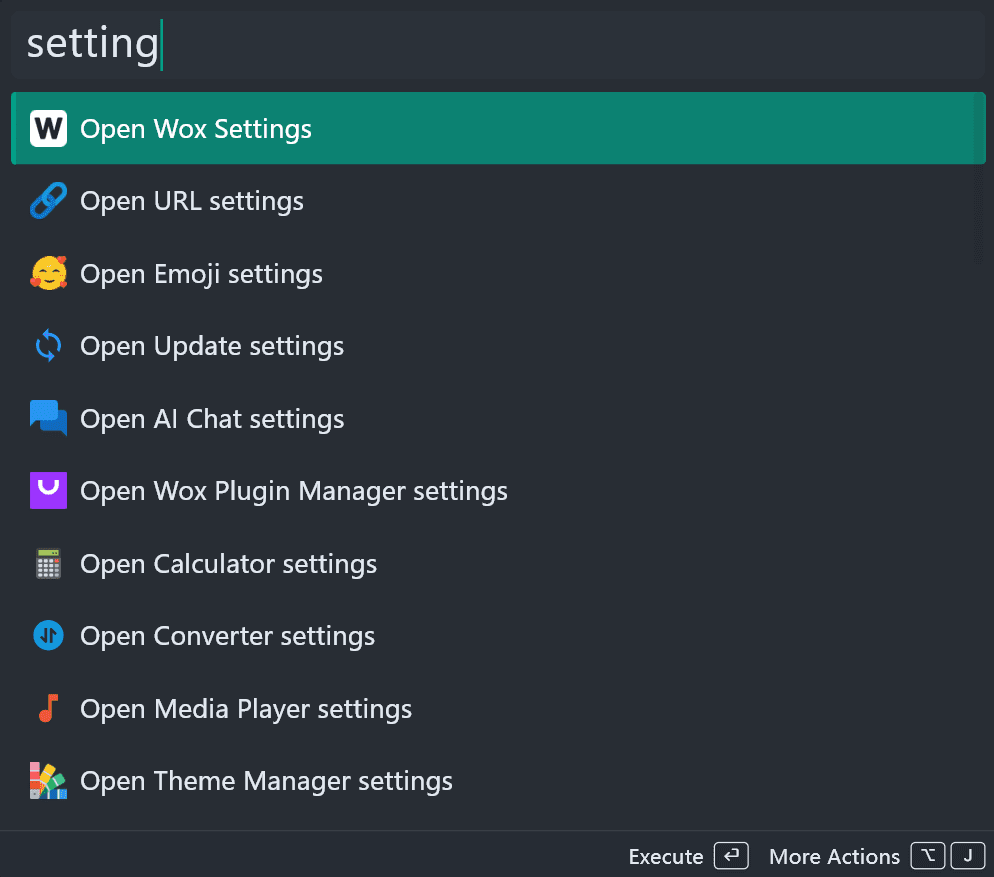Click the smiling emoji icon

pos(48,273)
